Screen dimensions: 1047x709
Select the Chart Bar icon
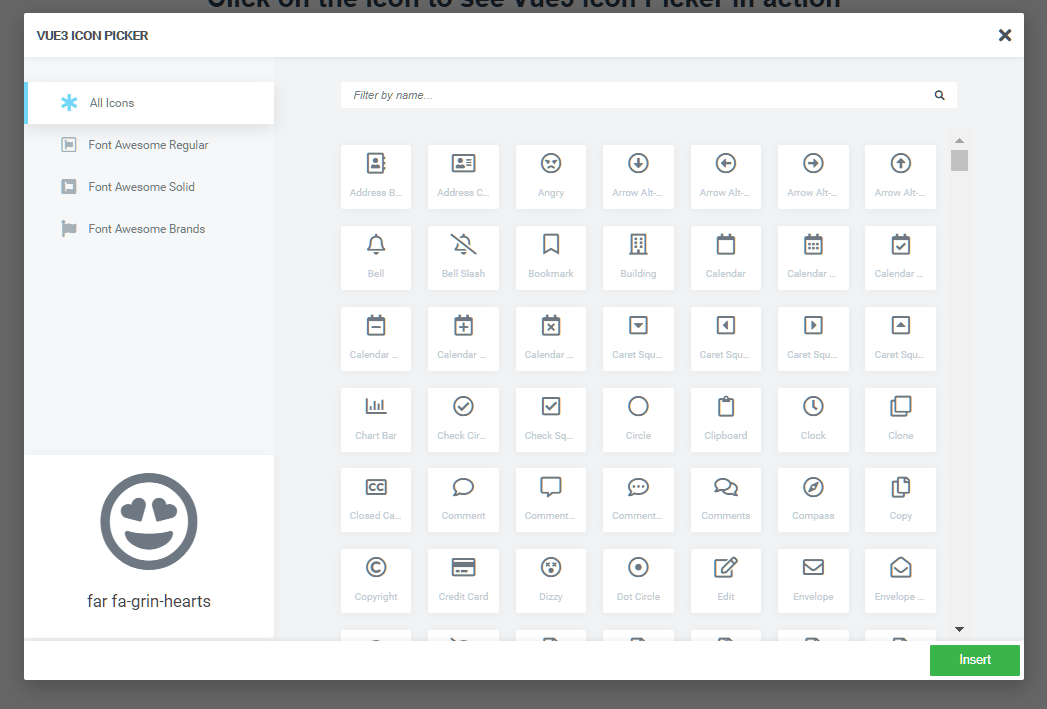(375, 419)
